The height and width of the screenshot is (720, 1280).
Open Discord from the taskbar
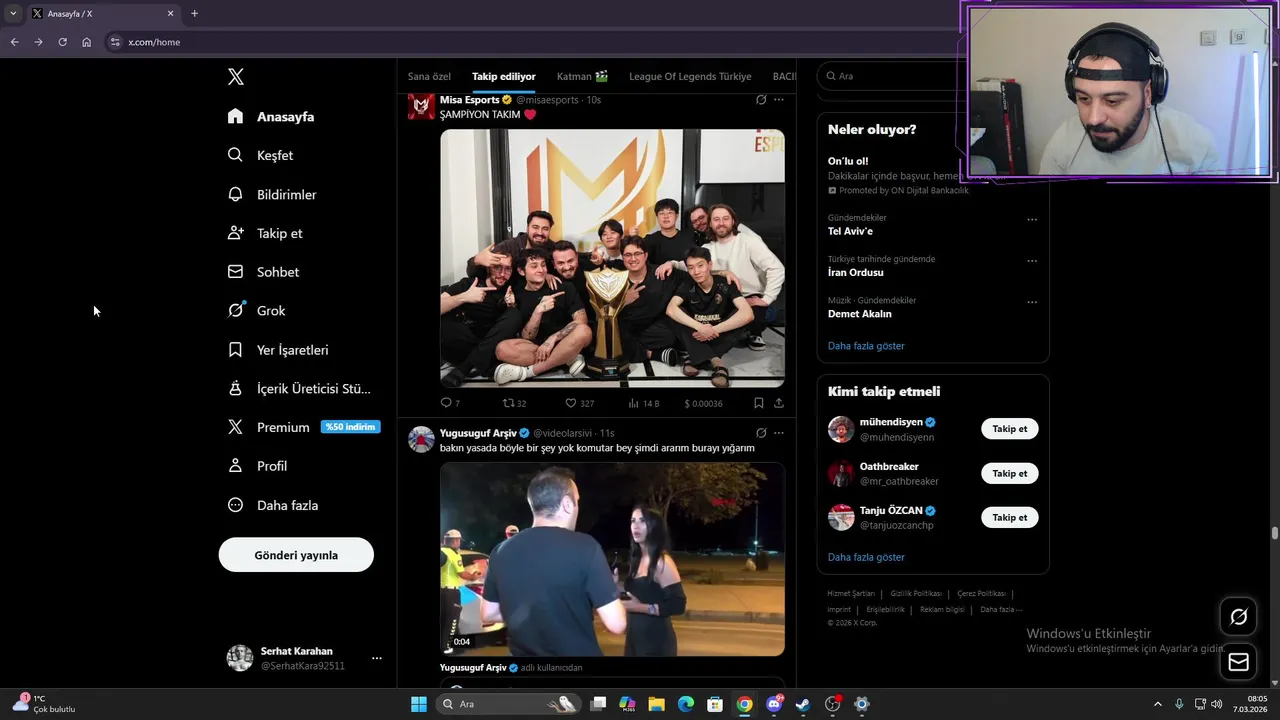[x=773, y=704]
